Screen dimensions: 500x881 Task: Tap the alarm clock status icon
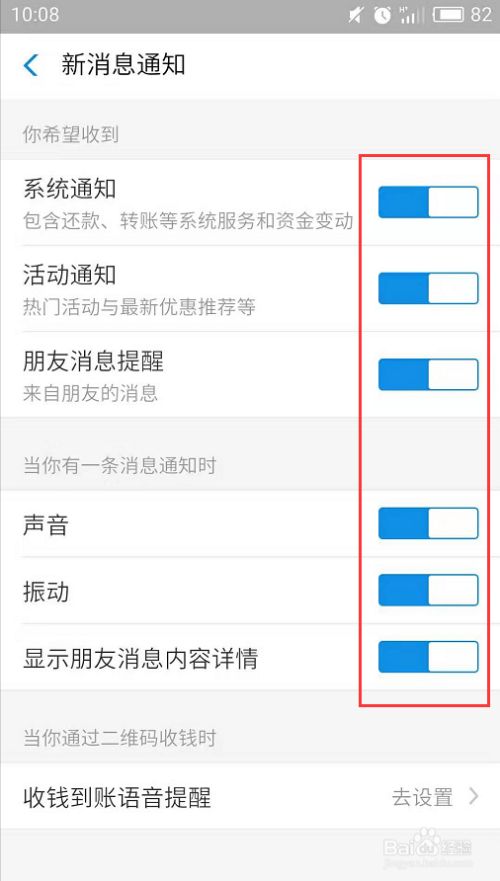383,15
